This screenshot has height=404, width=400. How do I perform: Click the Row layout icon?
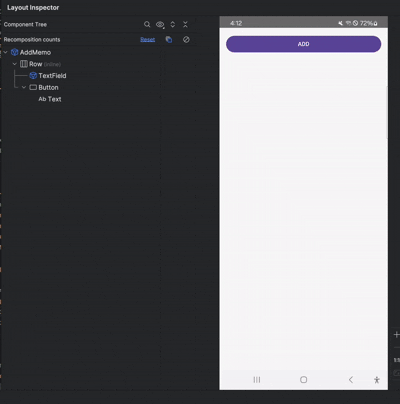pos(24,64)
